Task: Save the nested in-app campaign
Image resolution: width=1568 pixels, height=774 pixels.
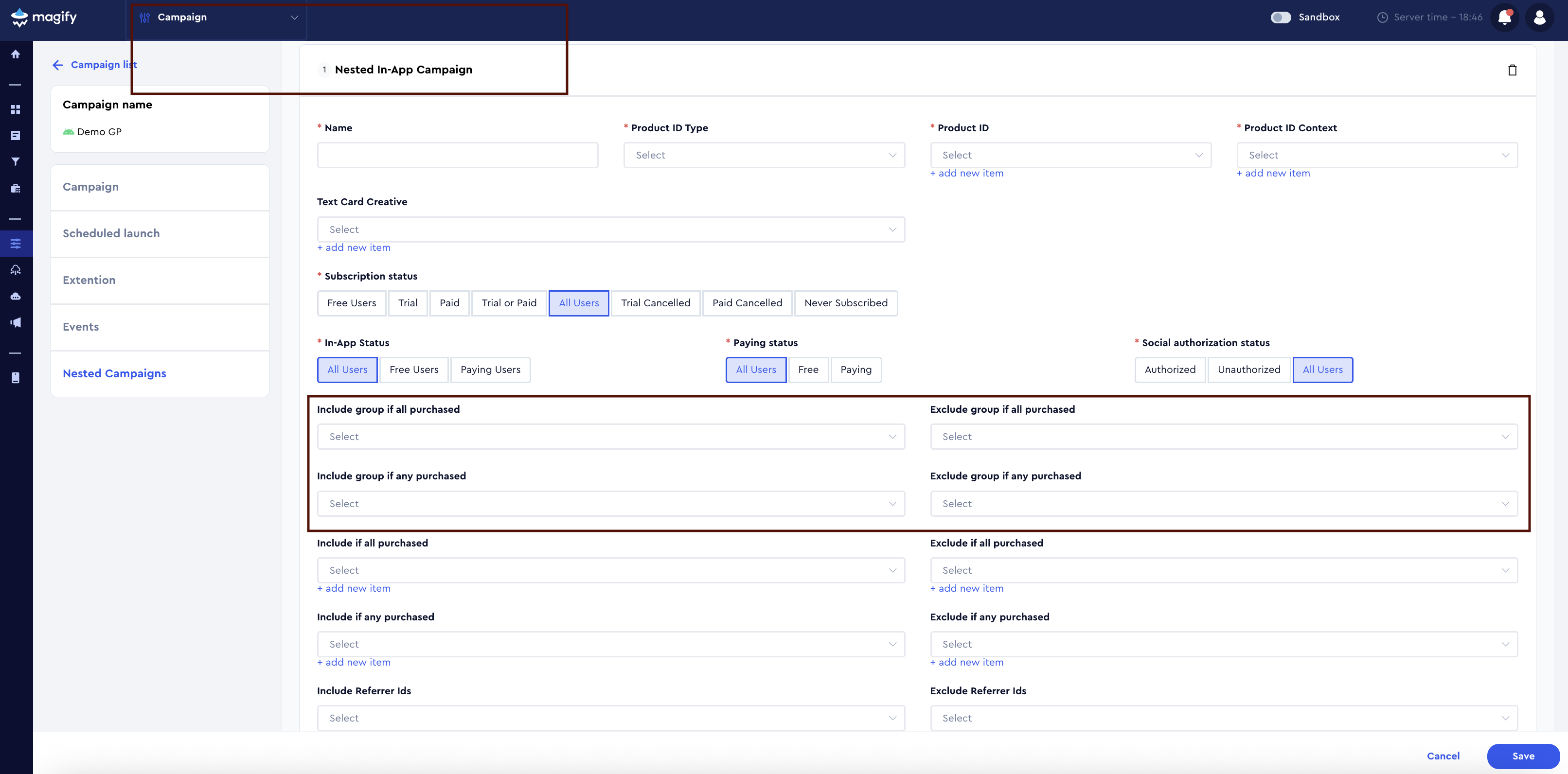Action: pyautogui.click(x=1523, y=756)
